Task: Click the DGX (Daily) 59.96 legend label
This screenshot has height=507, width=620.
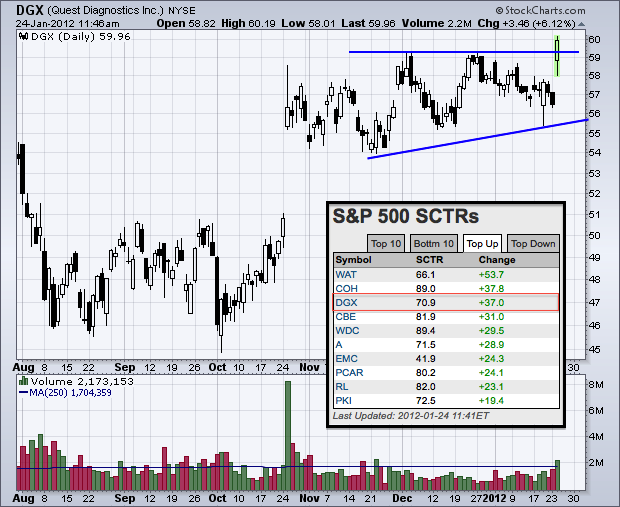Action: pyautogui.click(x=81, y=37)
